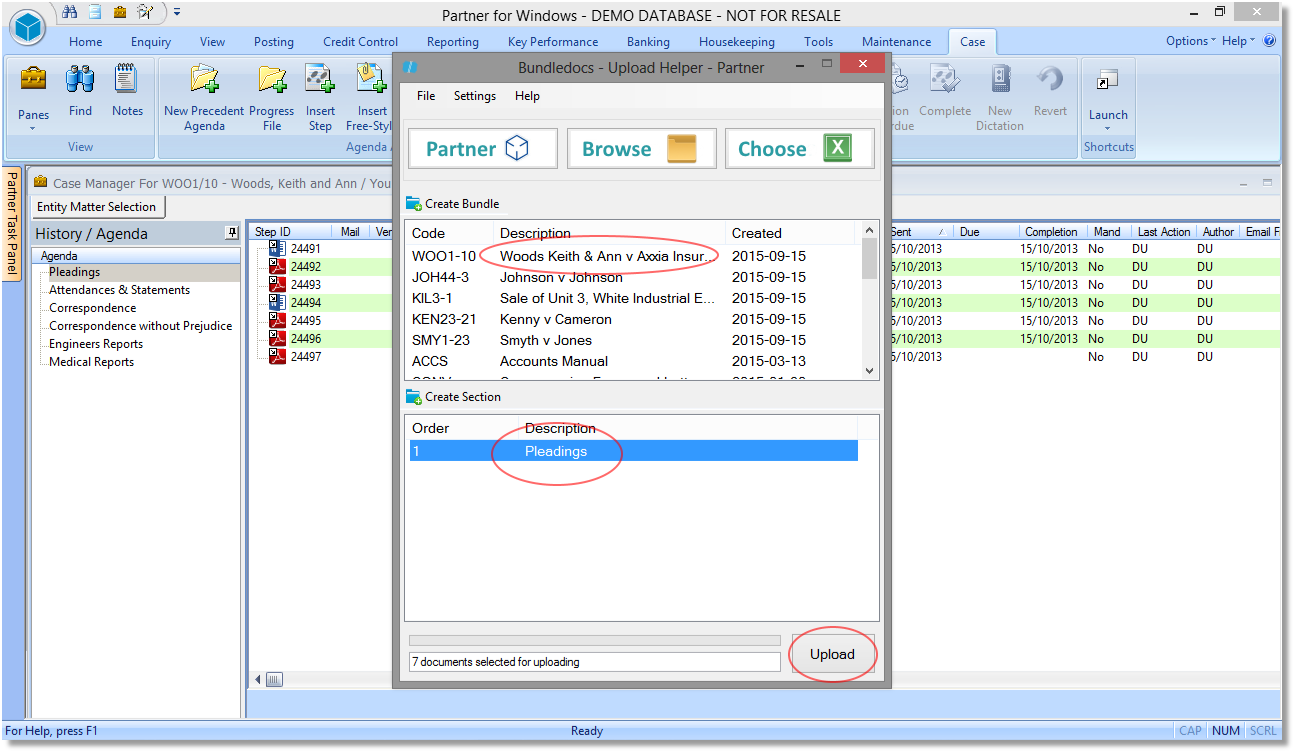The image size is (1295, 753).
Task: Open Notes from the ribbon
Action: (x=127, y=91)
